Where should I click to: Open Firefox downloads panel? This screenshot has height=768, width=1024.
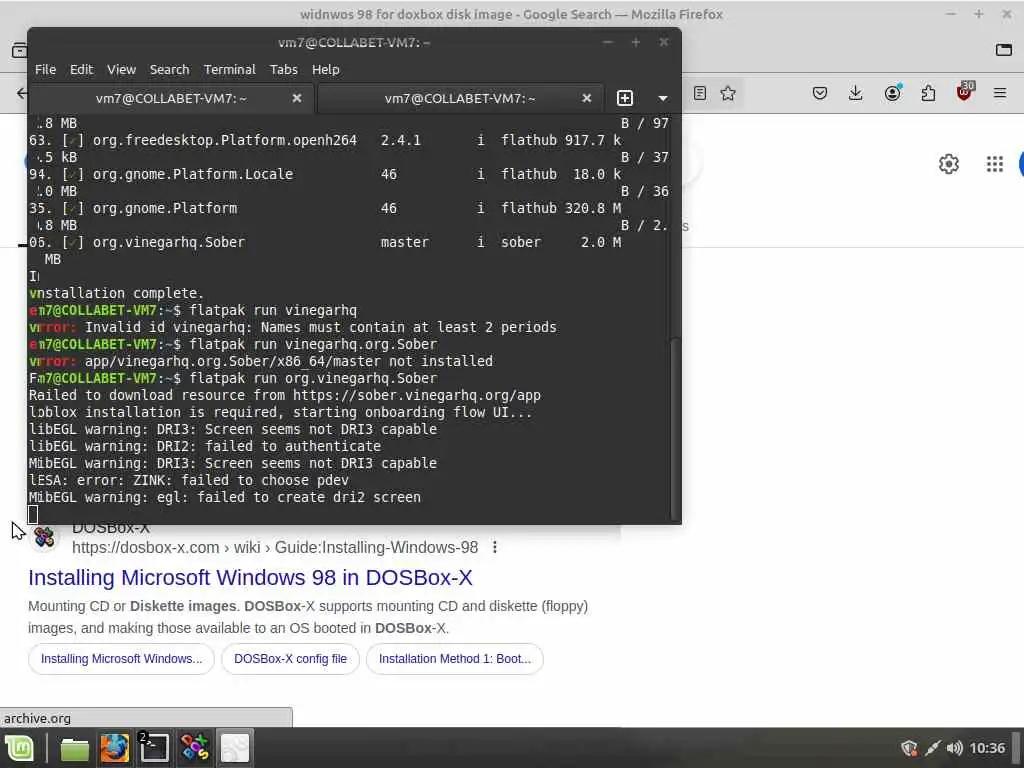pyautogui.click(x=856, y=93)
